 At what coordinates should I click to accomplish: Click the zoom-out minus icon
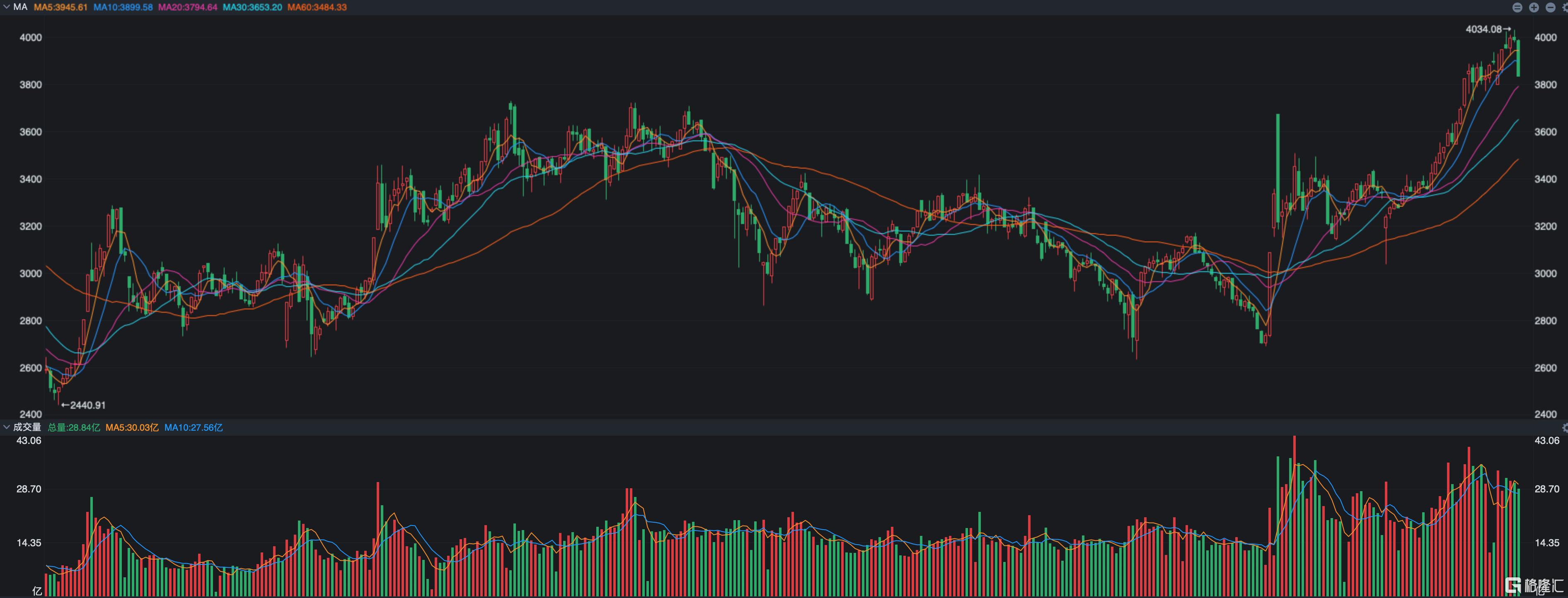[1550, 7]
